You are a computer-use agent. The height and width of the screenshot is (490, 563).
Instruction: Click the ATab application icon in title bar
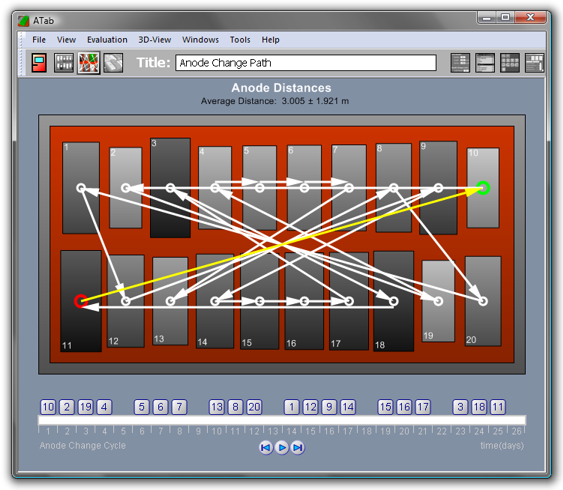click(x=24, y=21)
